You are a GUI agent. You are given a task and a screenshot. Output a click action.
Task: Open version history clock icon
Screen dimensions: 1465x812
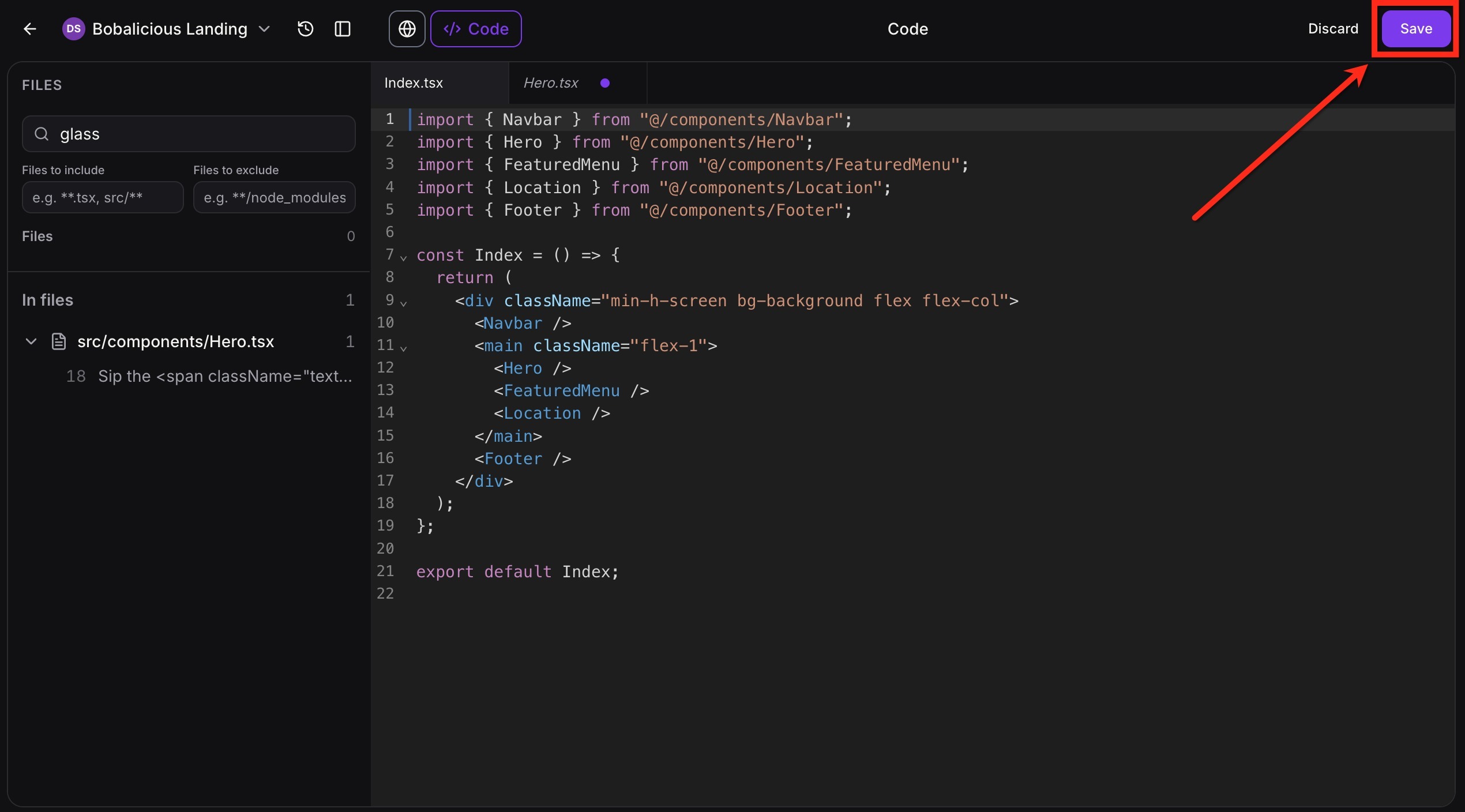pyautogui.click(x=305, y=29)
